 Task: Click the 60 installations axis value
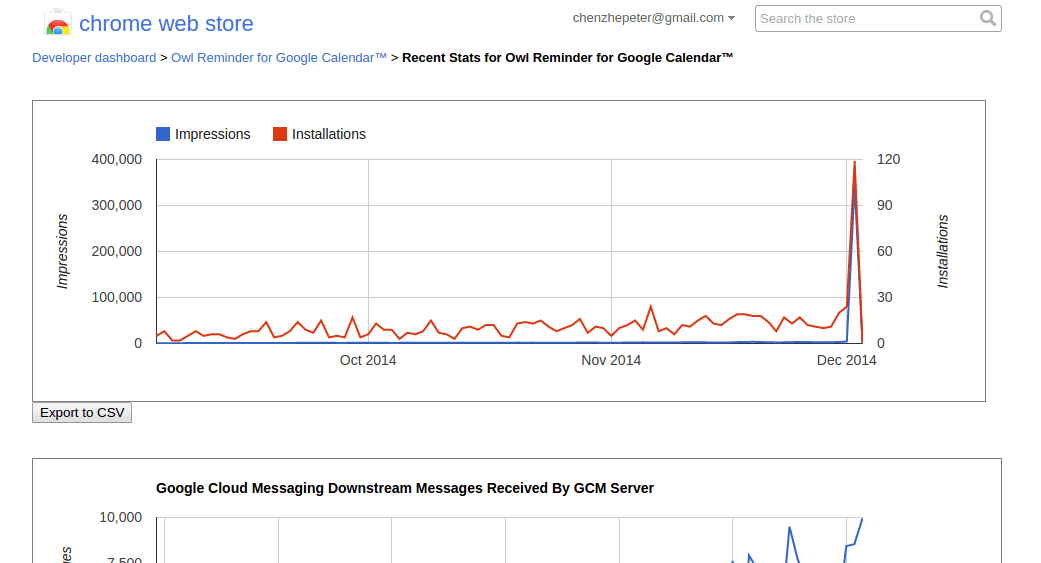point(884,251)
